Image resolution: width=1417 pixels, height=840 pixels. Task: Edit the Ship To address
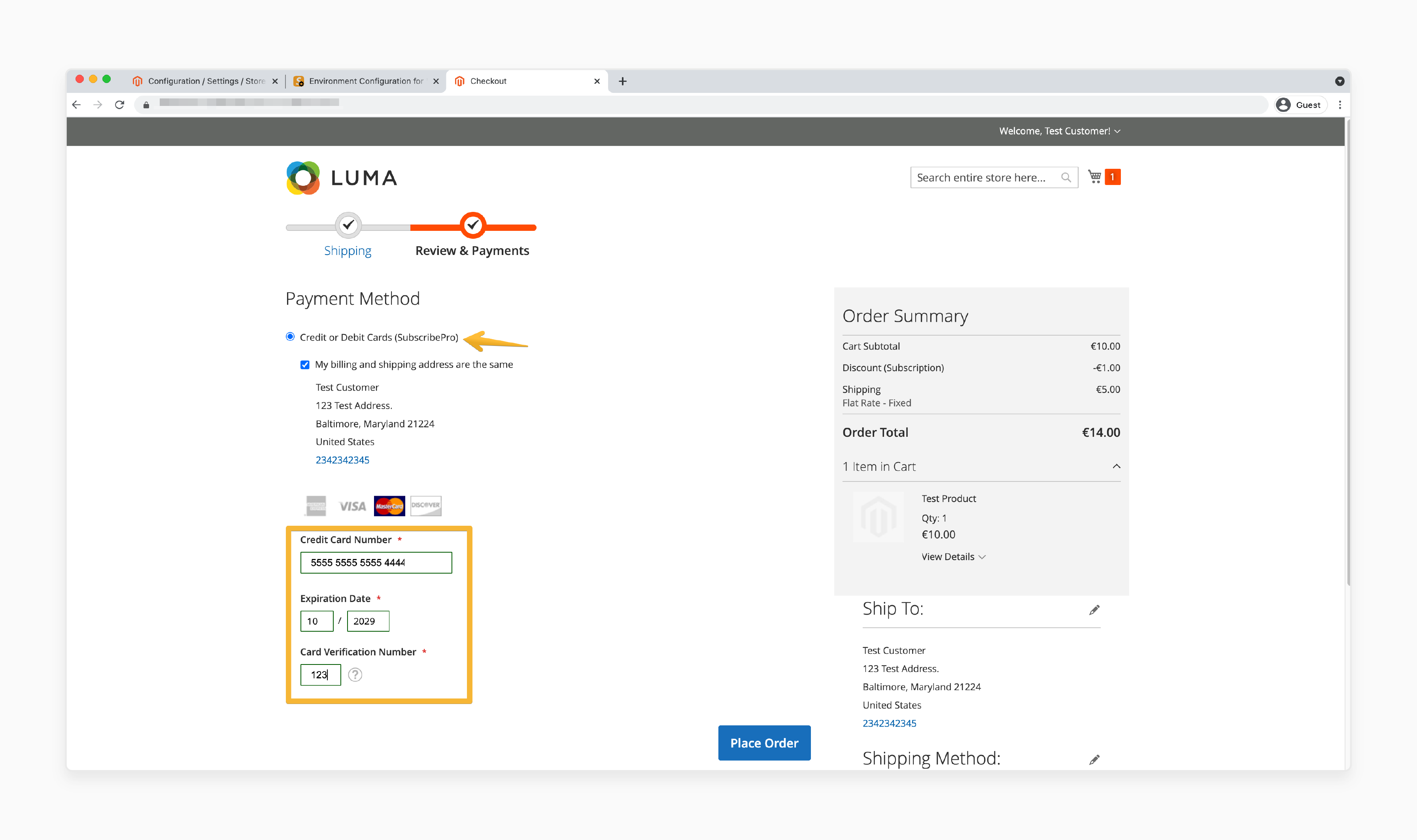pos(1094,610)
